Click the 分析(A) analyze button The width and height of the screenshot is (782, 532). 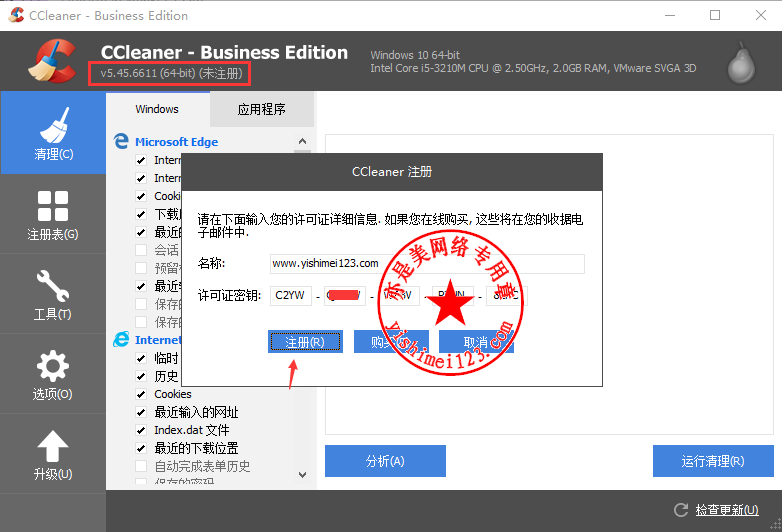tap(385, 461)
